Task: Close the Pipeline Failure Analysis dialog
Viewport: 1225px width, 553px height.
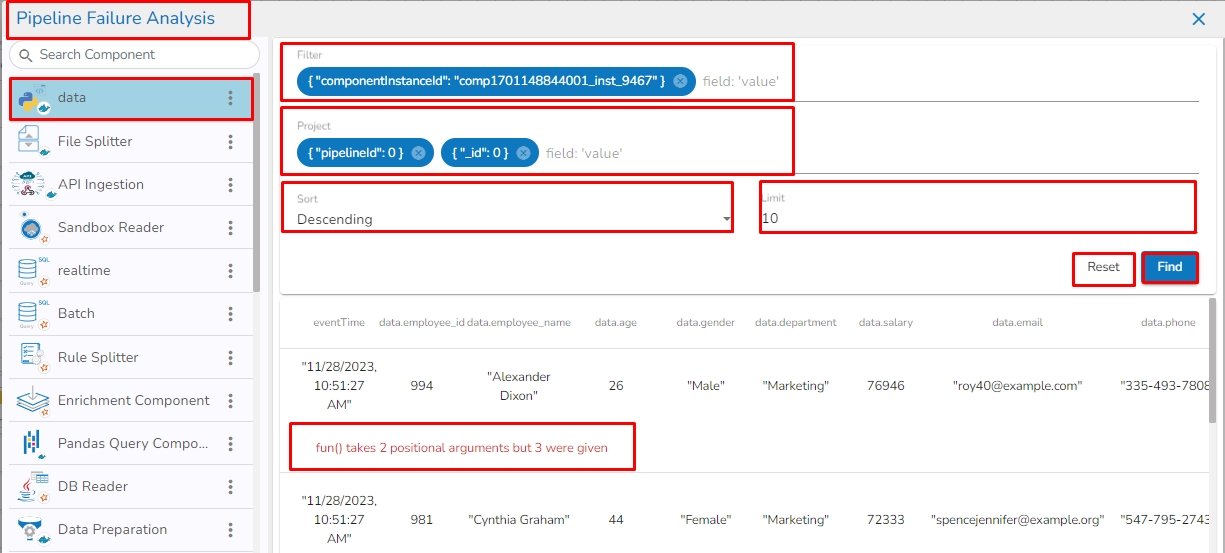Action: point(1198,18)
